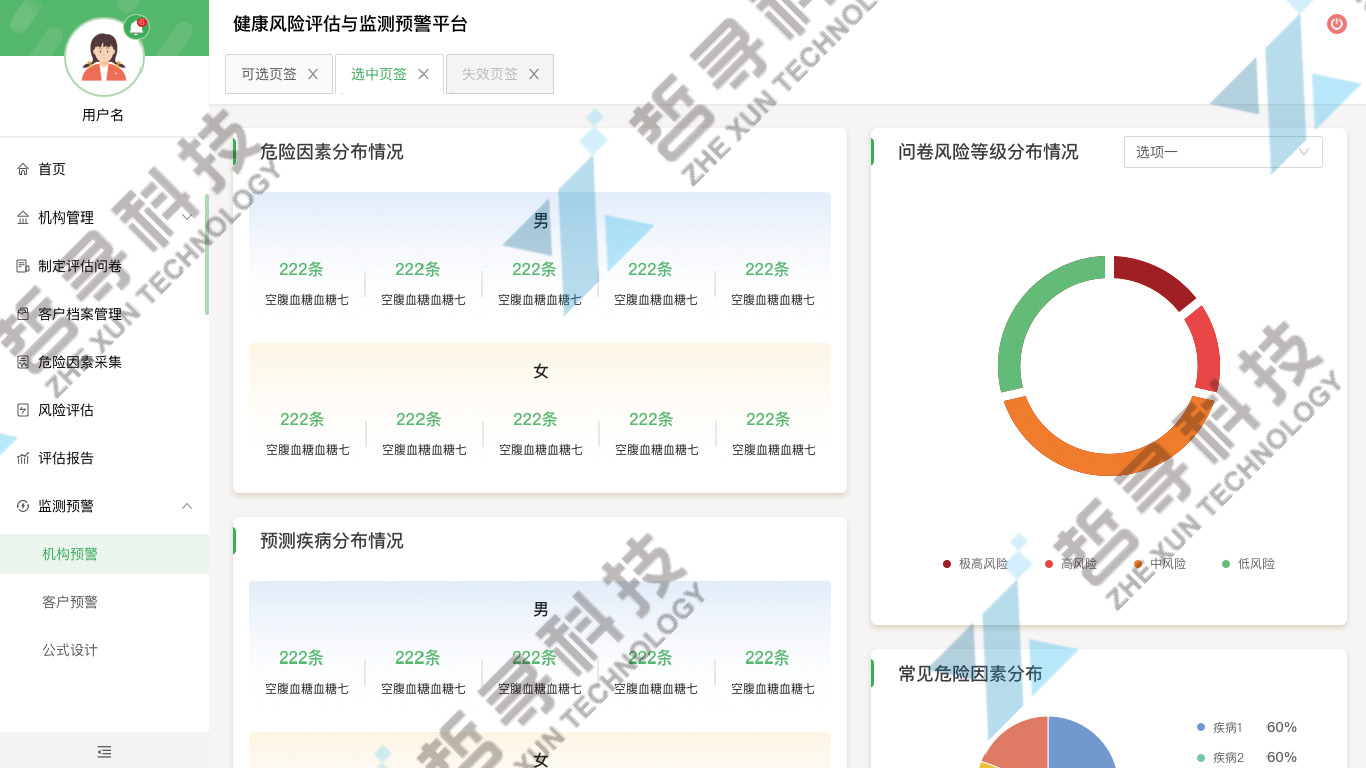Click the 男 header in 危险因素分布情况

pyautogui.click(x=541, y=221)
